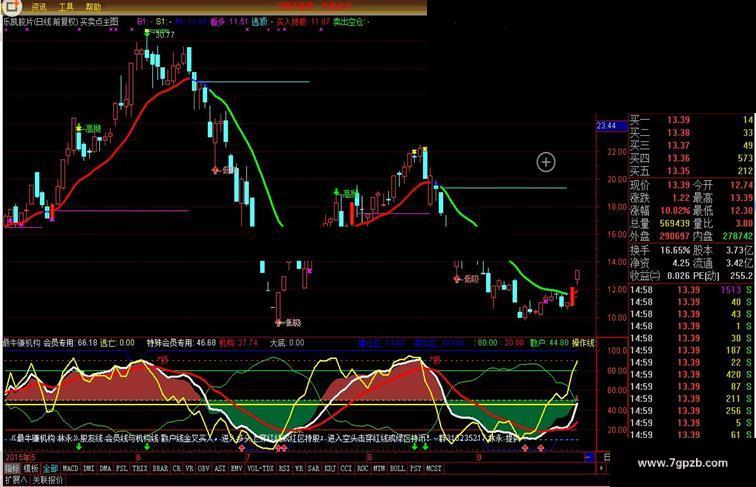
Task: Click the 买二 bid price 13.38
Action: coord(678,133)
